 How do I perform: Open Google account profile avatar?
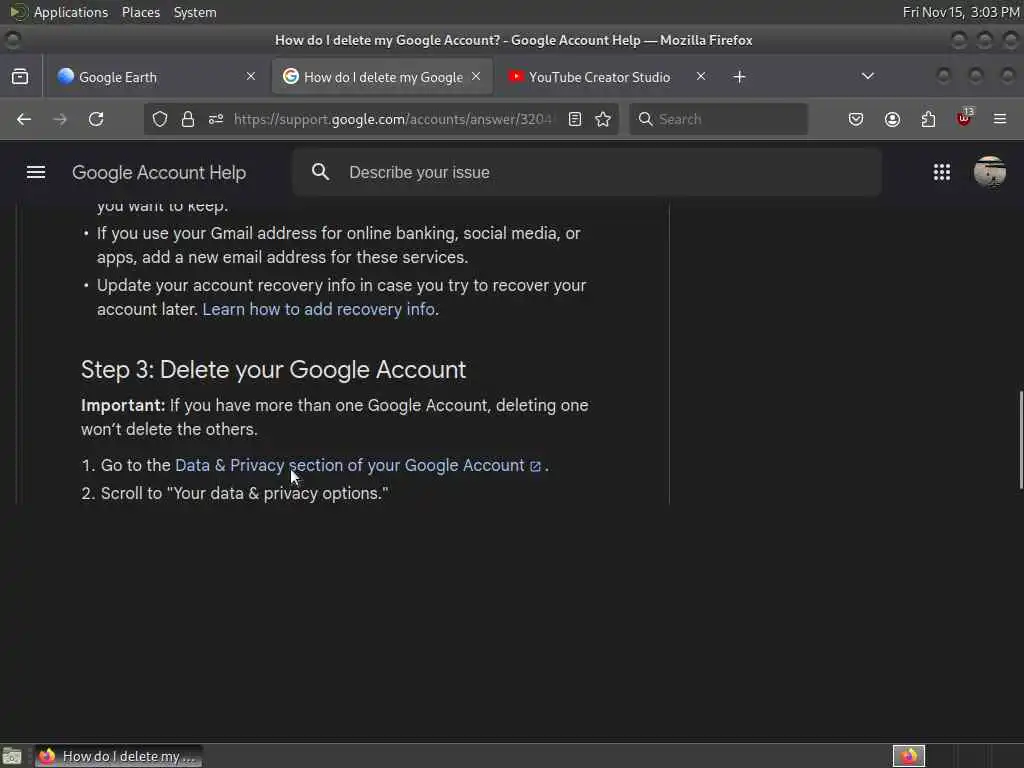pos(990,172)
